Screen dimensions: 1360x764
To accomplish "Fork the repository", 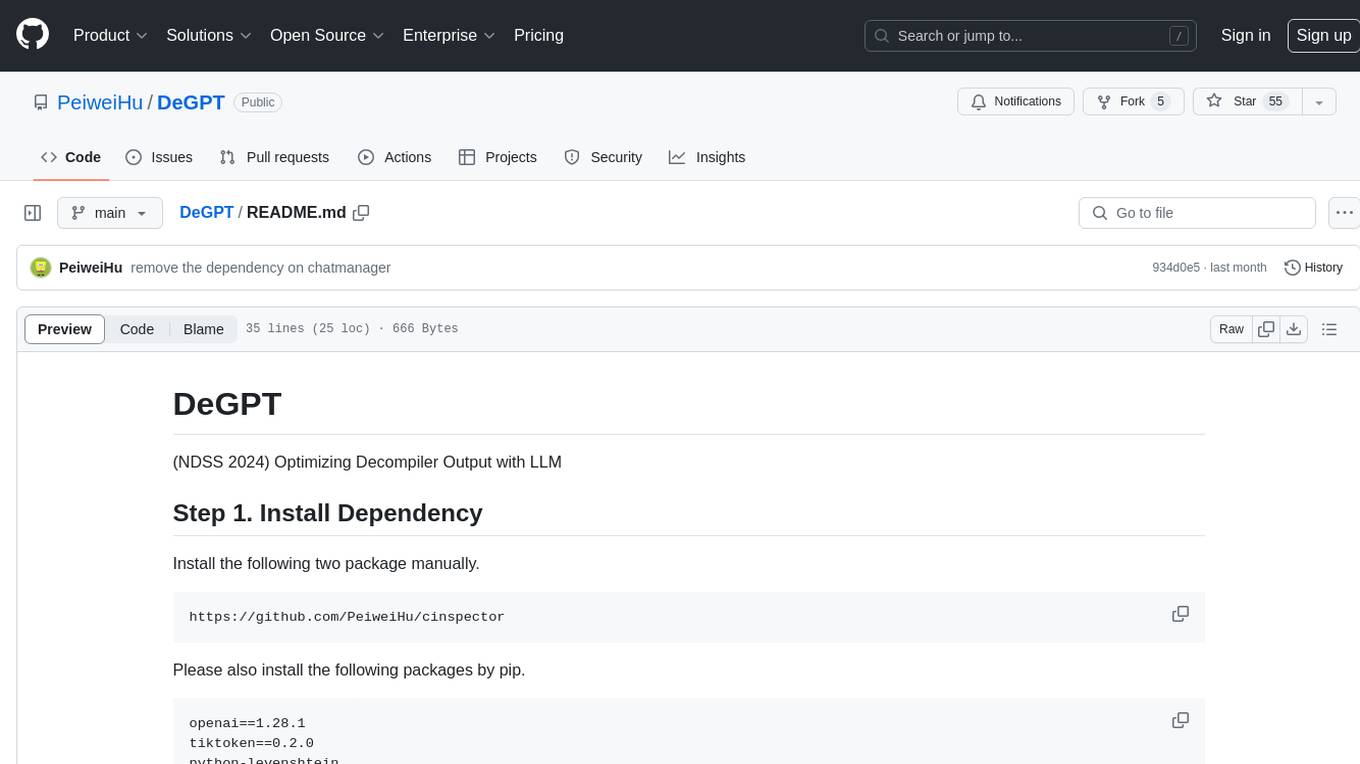I will 1134,102.
